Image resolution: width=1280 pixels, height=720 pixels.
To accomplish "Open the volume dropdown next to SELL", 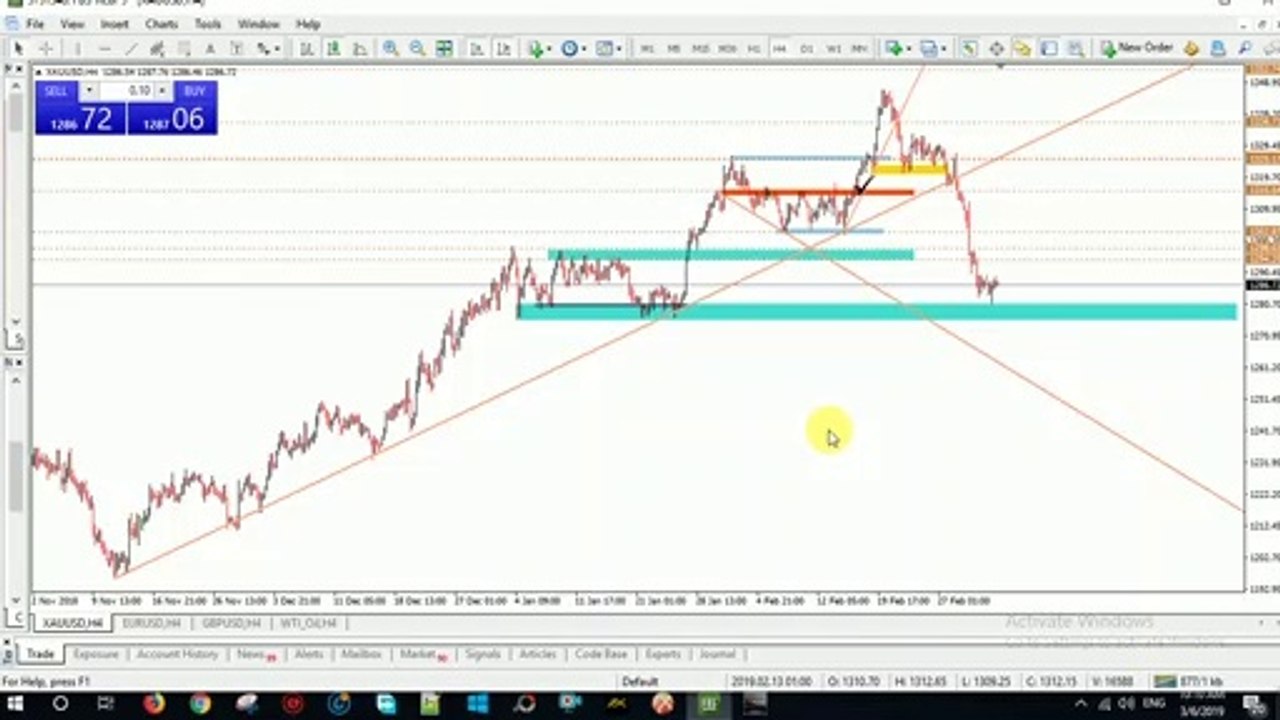I will (89, 91).
